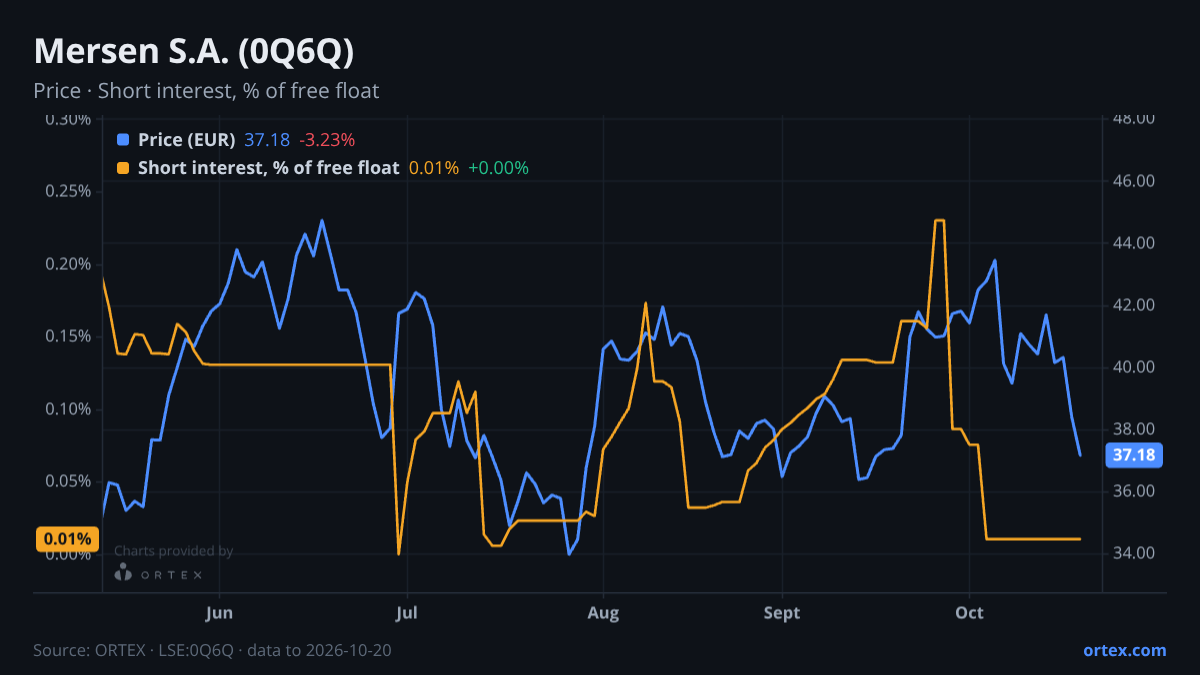Click the blue 37.18 price axis tag

1134,455
